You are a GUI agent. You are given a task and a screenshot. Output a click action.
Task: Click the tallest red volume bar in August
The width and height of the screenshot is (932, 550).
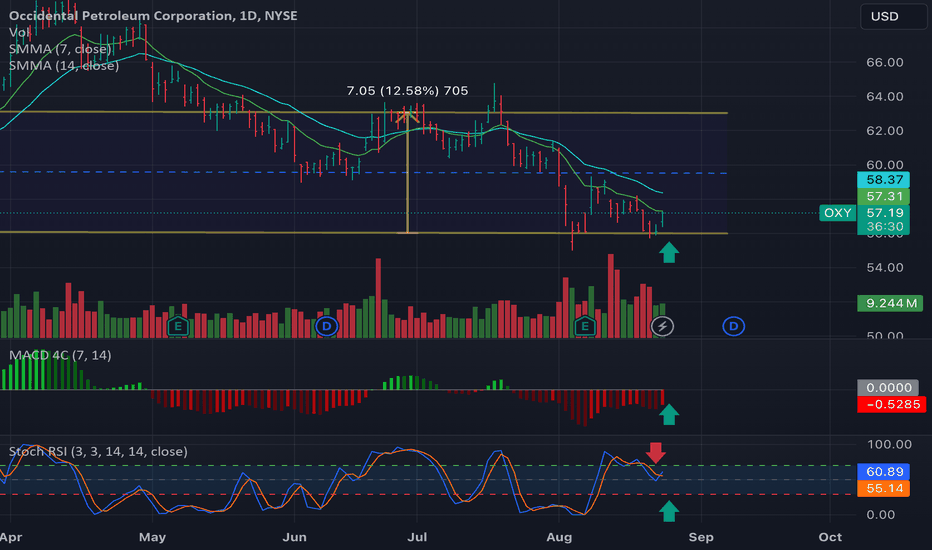tap(610, 296)
